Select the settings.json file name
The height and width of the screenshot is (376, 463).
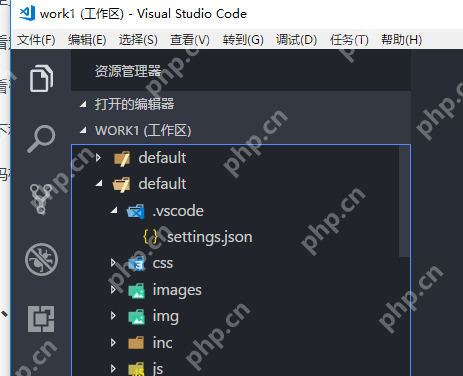[x=210, y=237]
